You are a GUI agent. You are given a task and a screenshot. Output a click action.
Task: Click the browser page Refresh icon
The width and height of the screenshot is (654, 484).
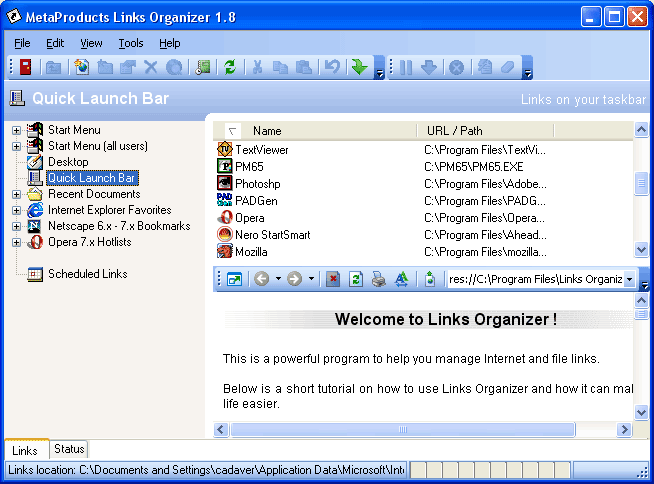coord(356,279)
